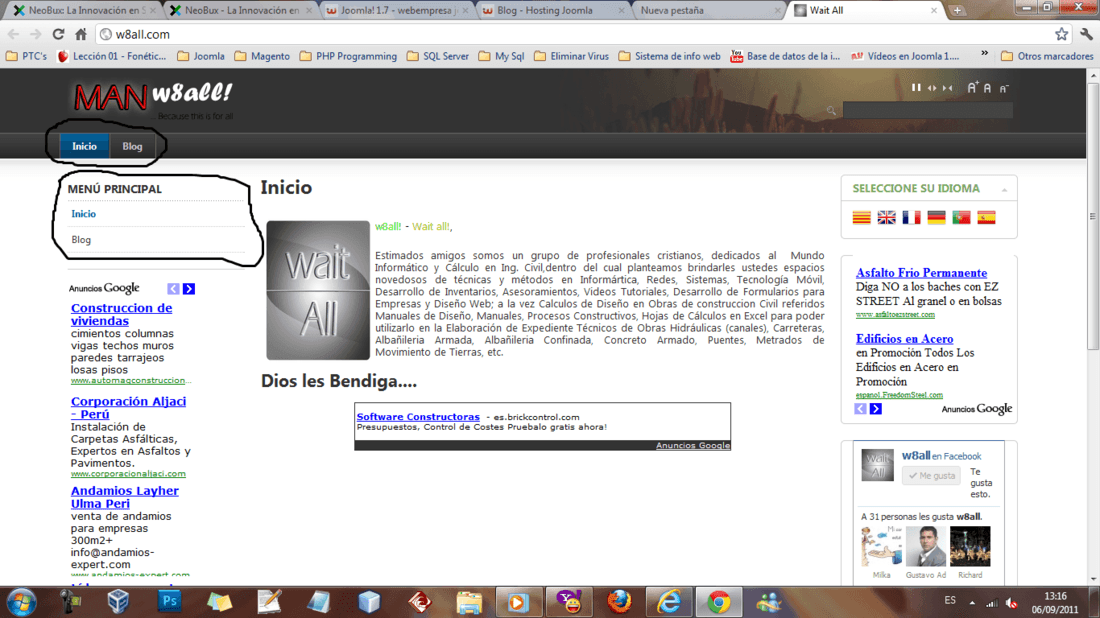Select the French flag language

[x=911, y=217]
